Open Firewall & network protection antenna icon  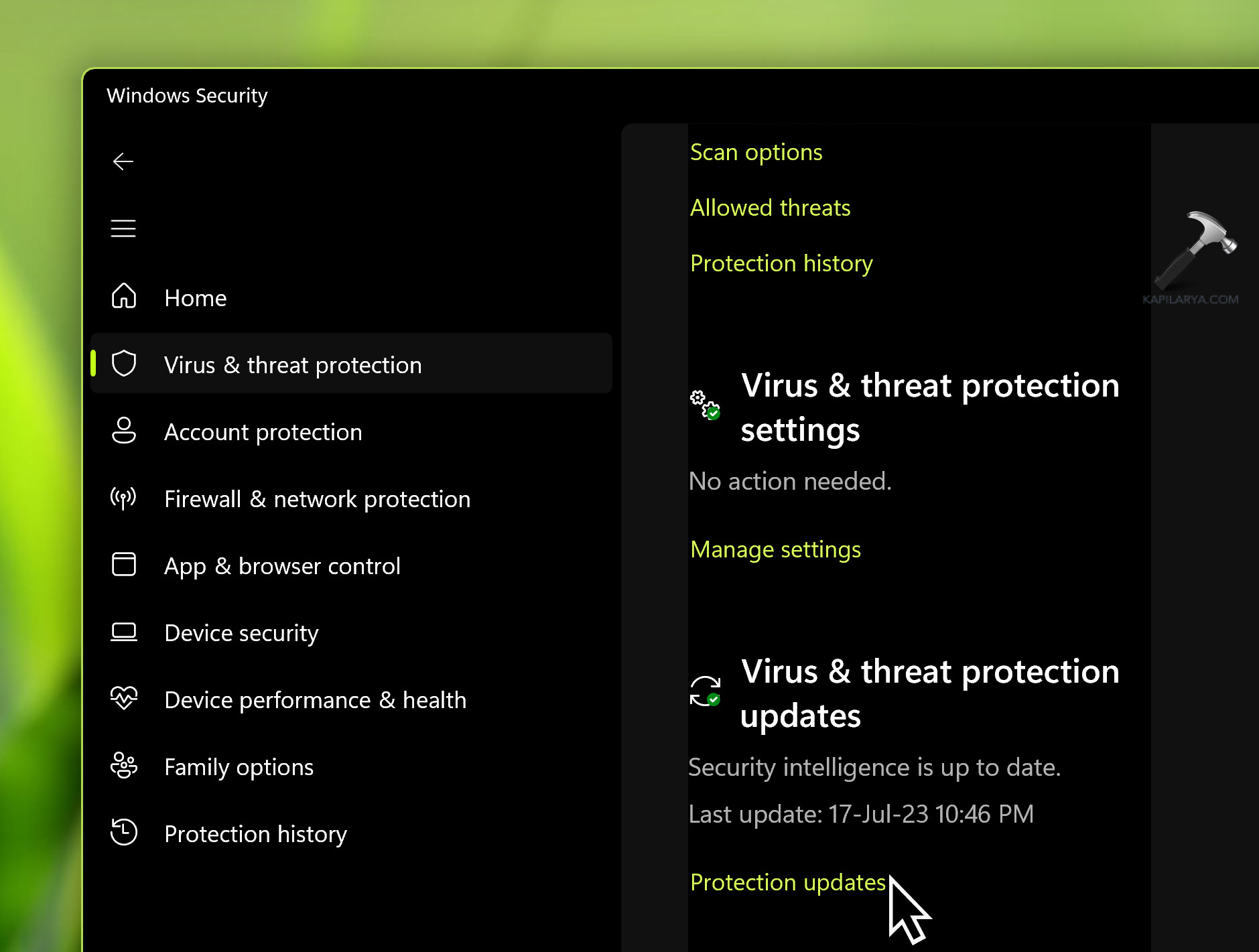[123, 498]
